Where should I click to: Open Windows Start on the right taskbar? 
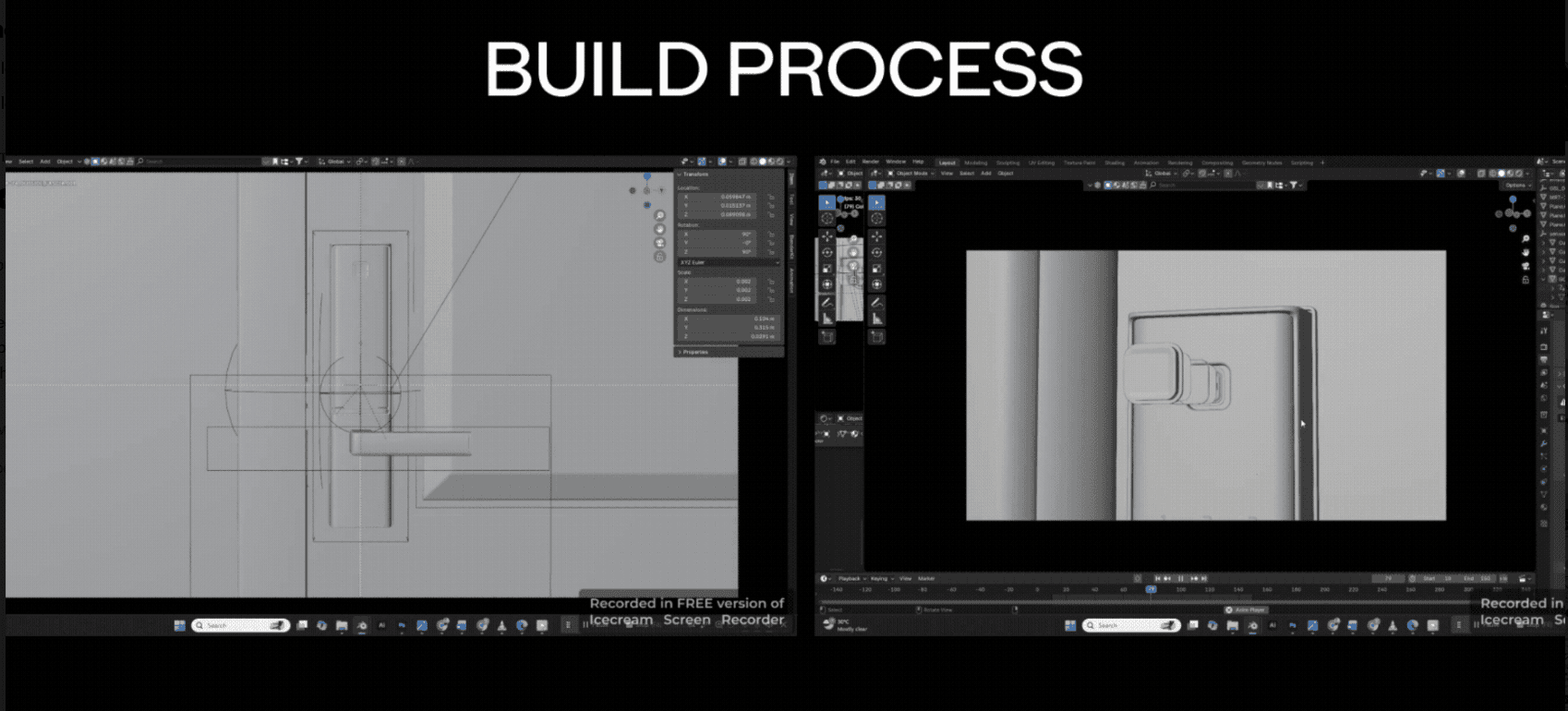[1069, 625]
